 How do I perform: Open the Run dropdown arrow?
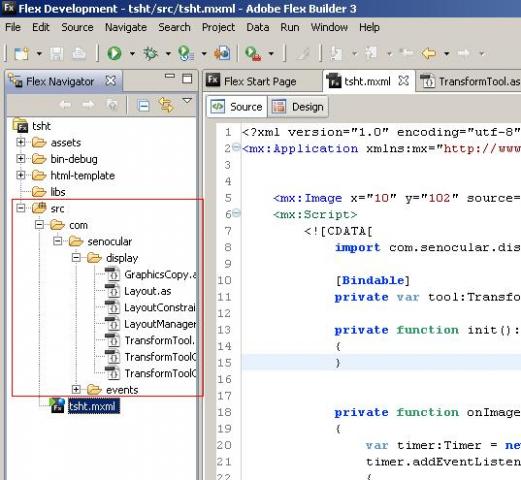pos(132,53)
